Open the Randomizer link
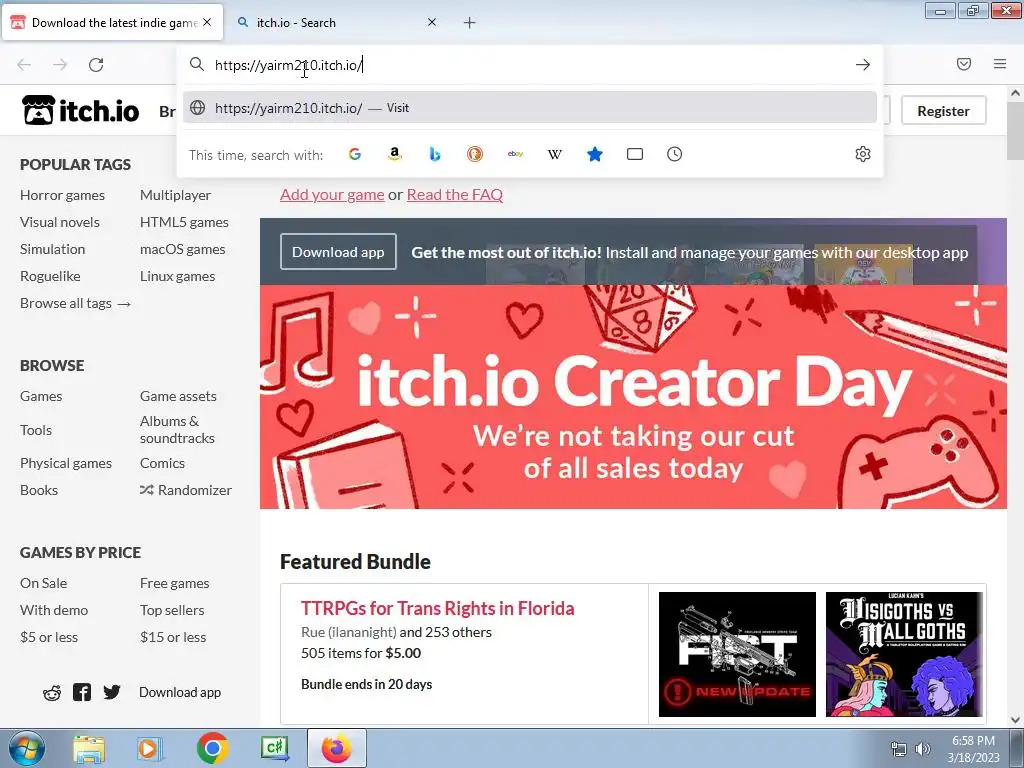Image resolution: width=1024 pixels, height=768 pixels. tap(186, 490)
